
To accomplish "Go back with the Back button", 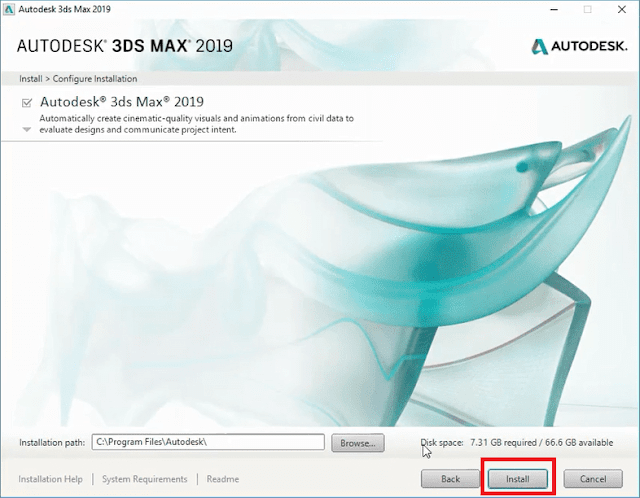I will (x=450, y=478).
